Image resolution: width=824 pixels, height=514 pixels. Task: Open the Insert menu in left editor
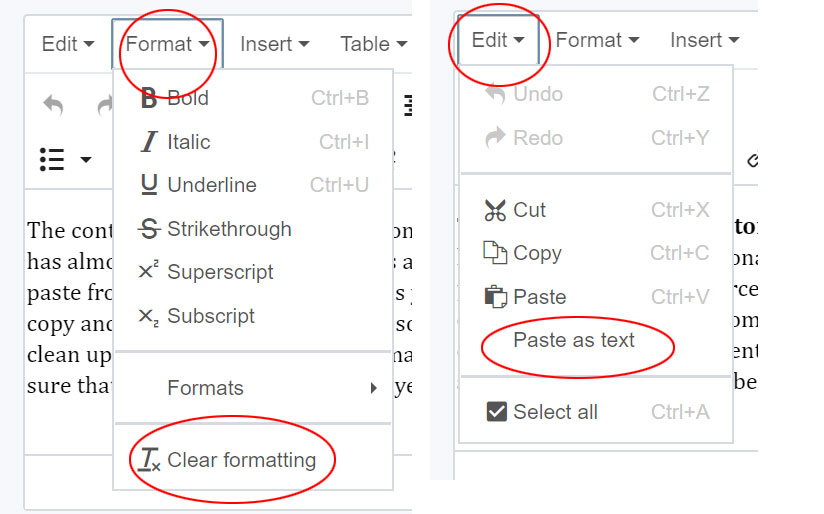[274, 44]
